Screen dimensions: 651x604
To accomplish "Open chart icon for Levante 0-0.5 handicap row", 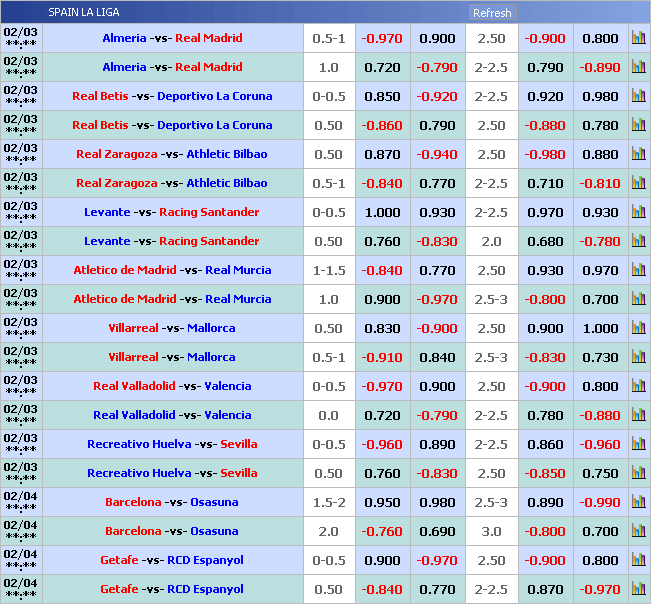I will (x=638, y=212).
